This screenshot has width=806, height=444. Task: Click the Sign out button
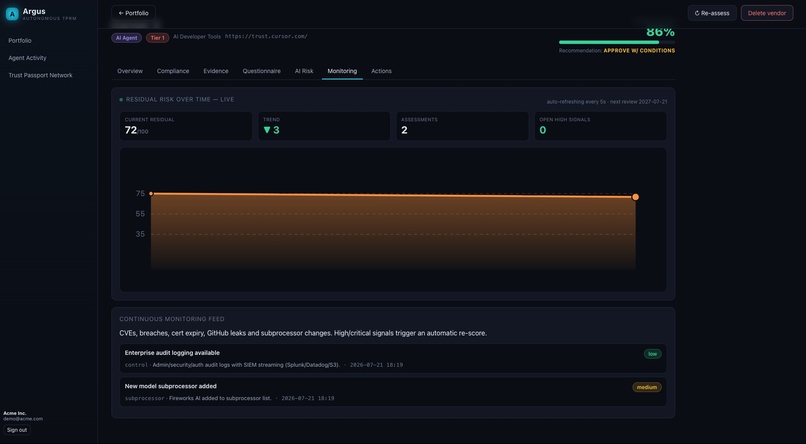(x=17, y=430)
